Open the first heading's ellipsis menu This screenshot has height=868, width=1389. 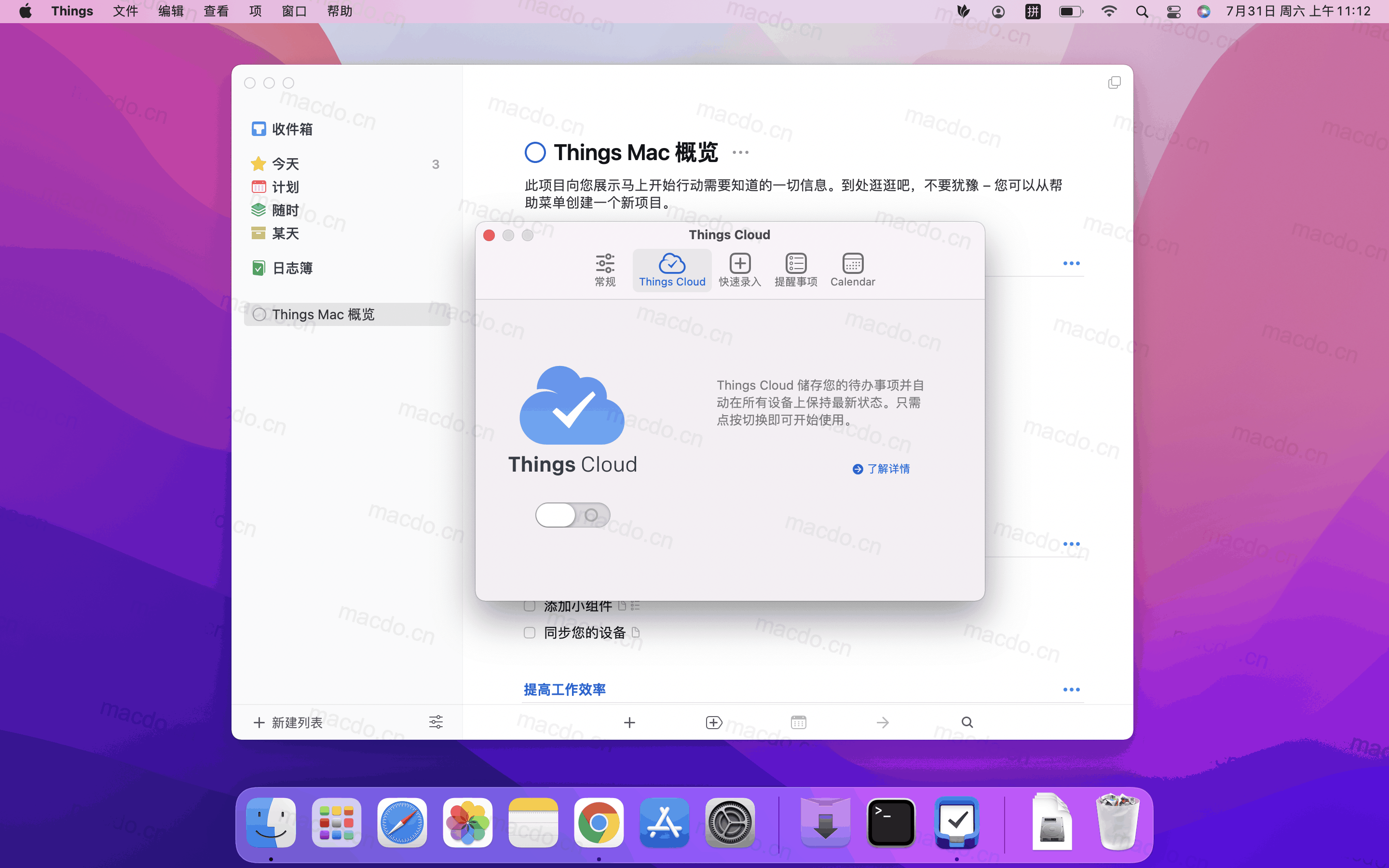(x=1071, y=263)
